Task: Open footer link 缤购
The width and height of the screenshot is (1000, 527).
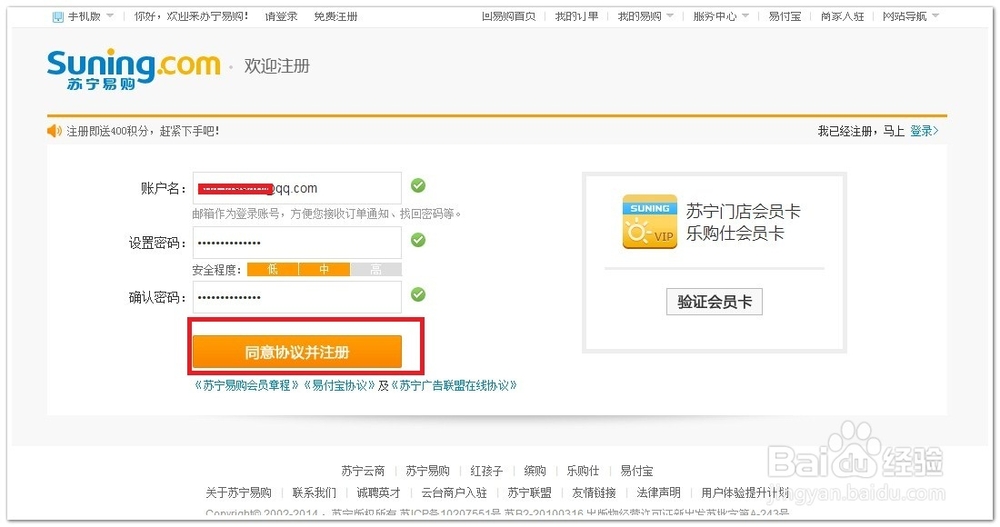Action: (534, 471)
